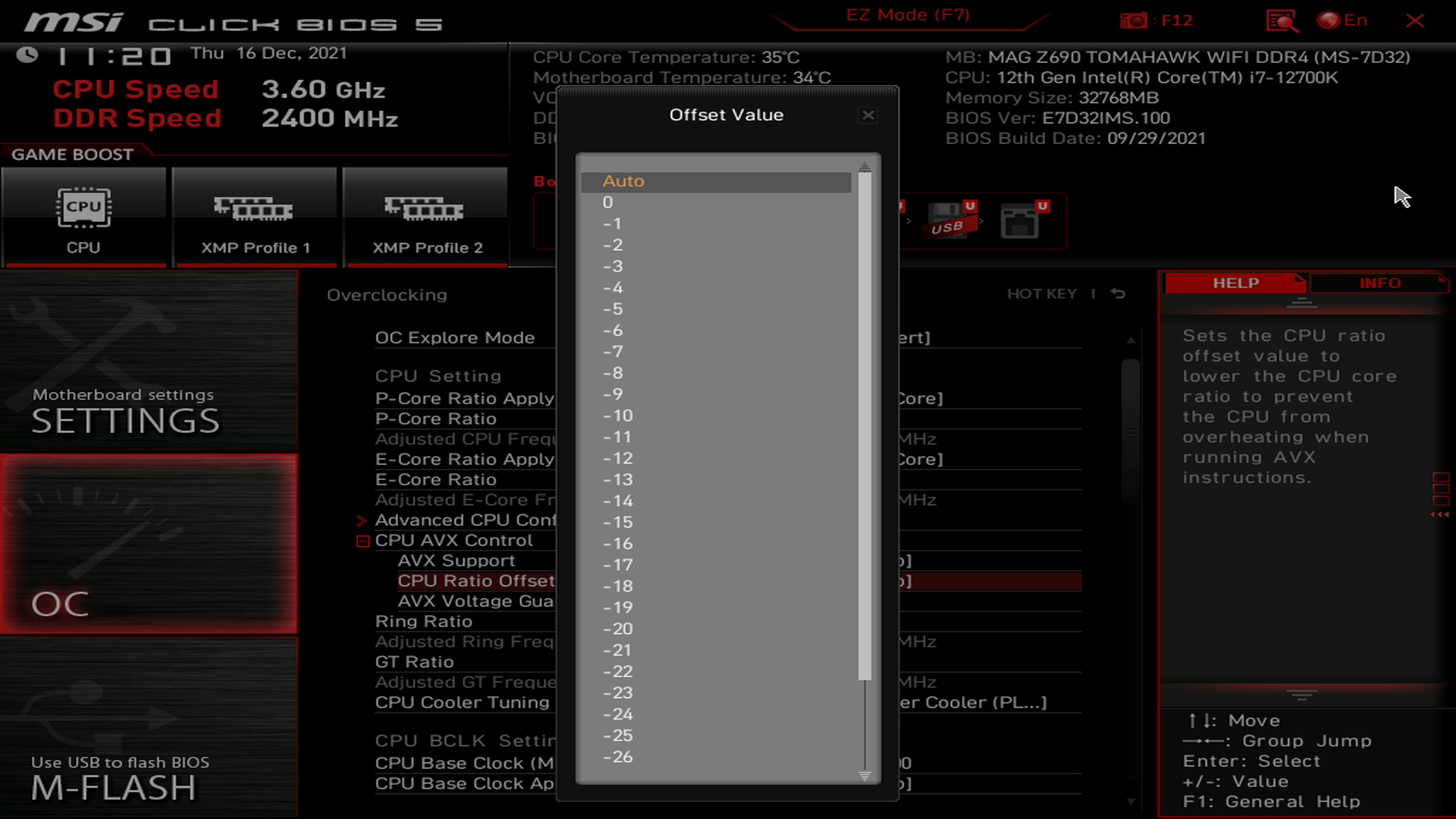This screenshot has width=1456, height=819.
Task: Open the INFO tab
Action: tap(1379, 283)
